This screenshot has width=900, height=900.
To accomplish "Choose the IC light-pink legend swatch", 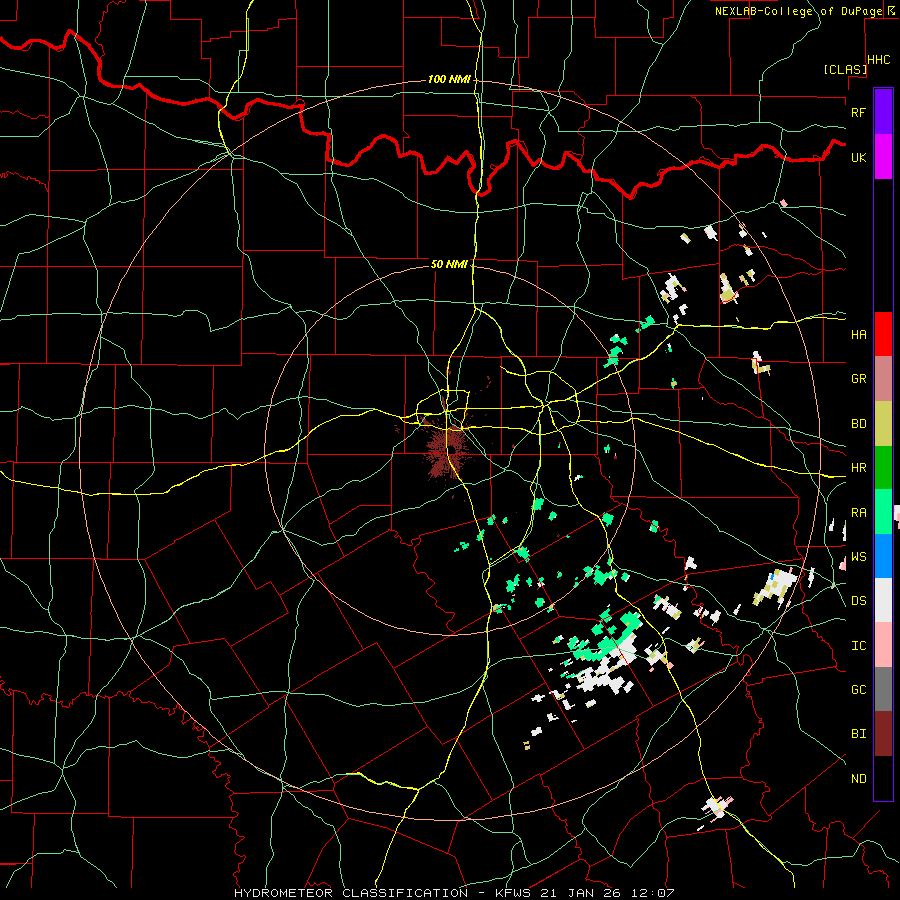I will (883, 645).
